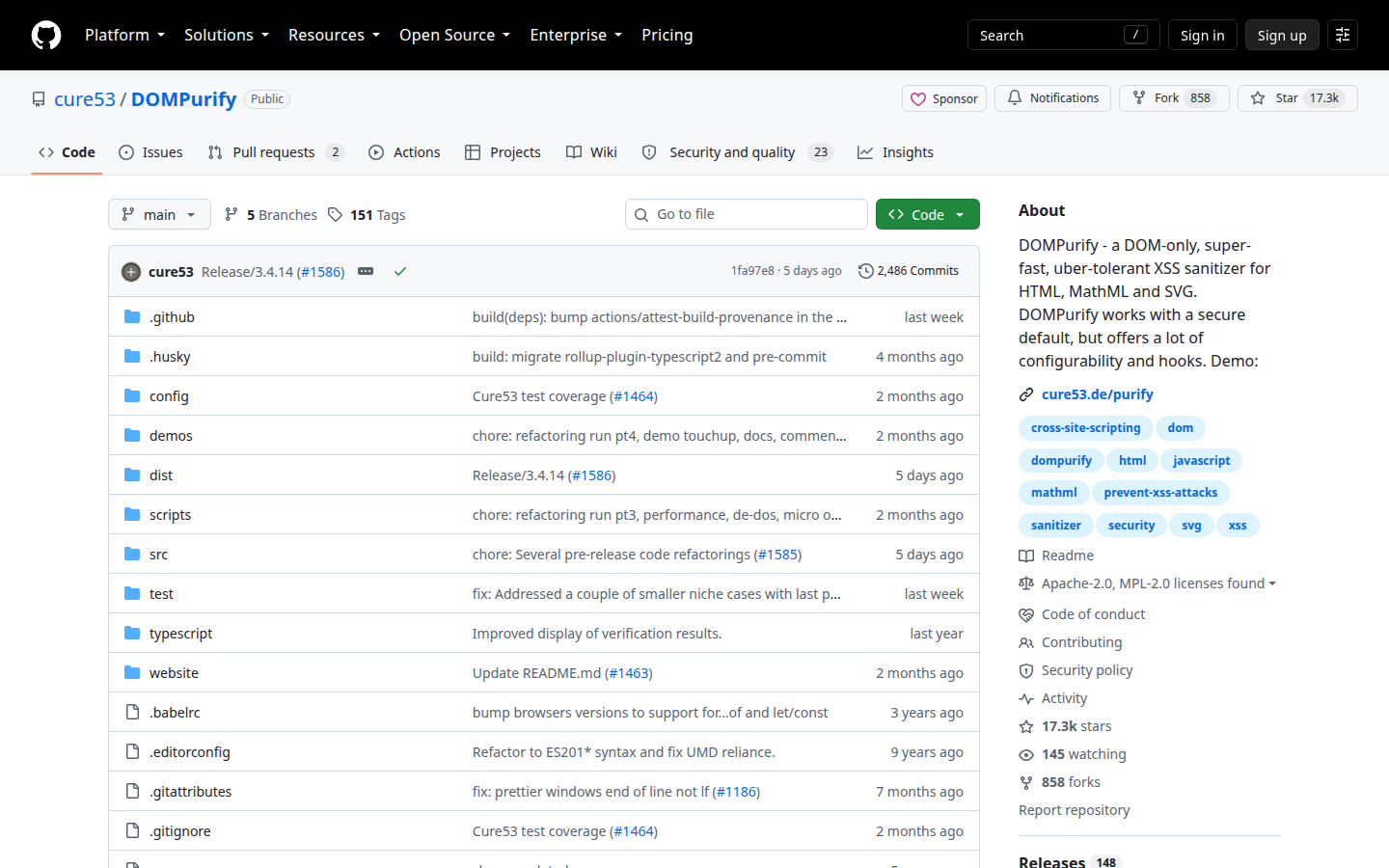Click the cure53 avatar in the commit bar
Viewport: 1389px width, 868px height.
131,272
